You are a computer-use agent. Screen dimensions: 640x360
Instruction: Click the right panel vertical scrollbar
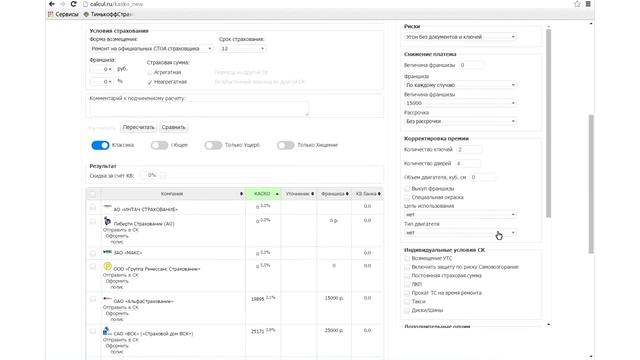[548, 122]
